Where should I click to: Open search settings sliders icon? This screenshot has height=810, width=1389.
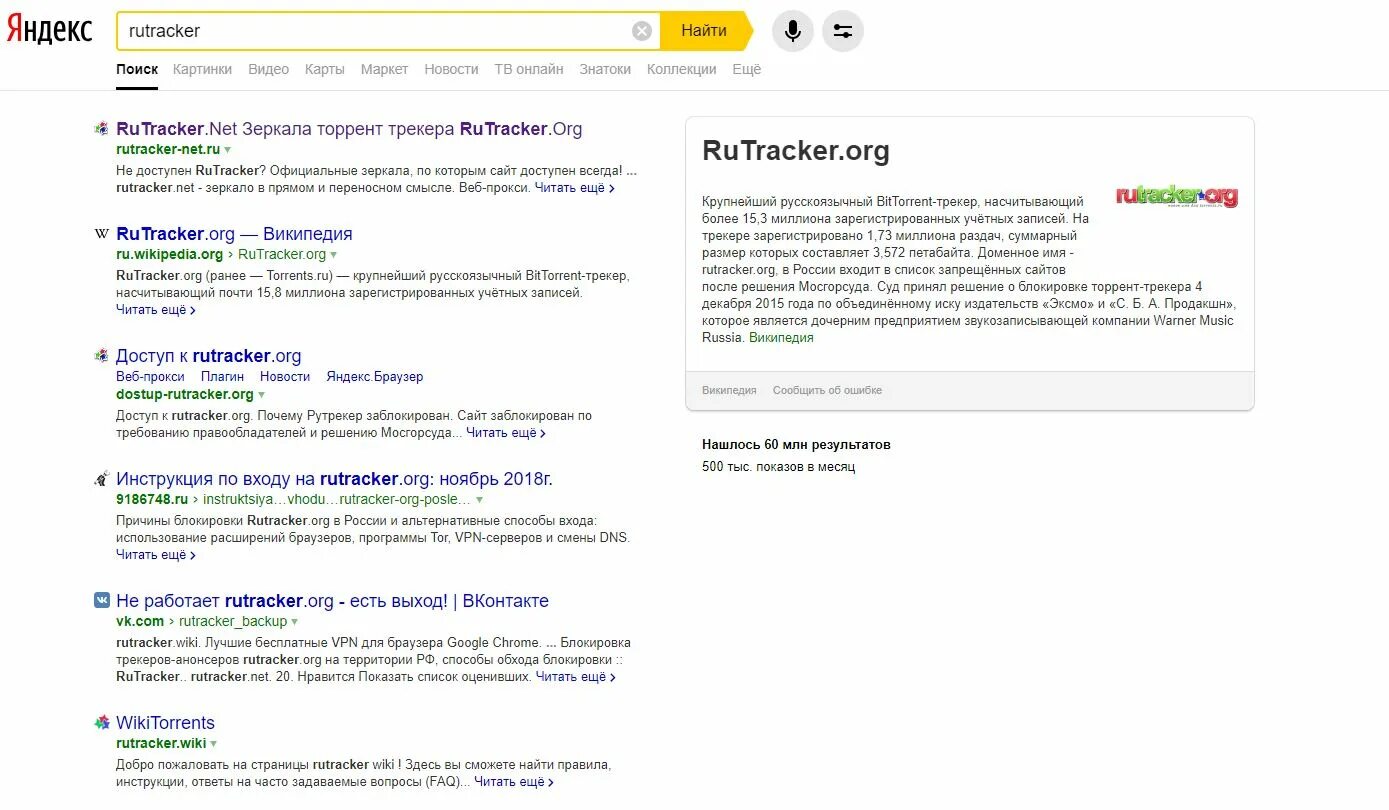843,31
